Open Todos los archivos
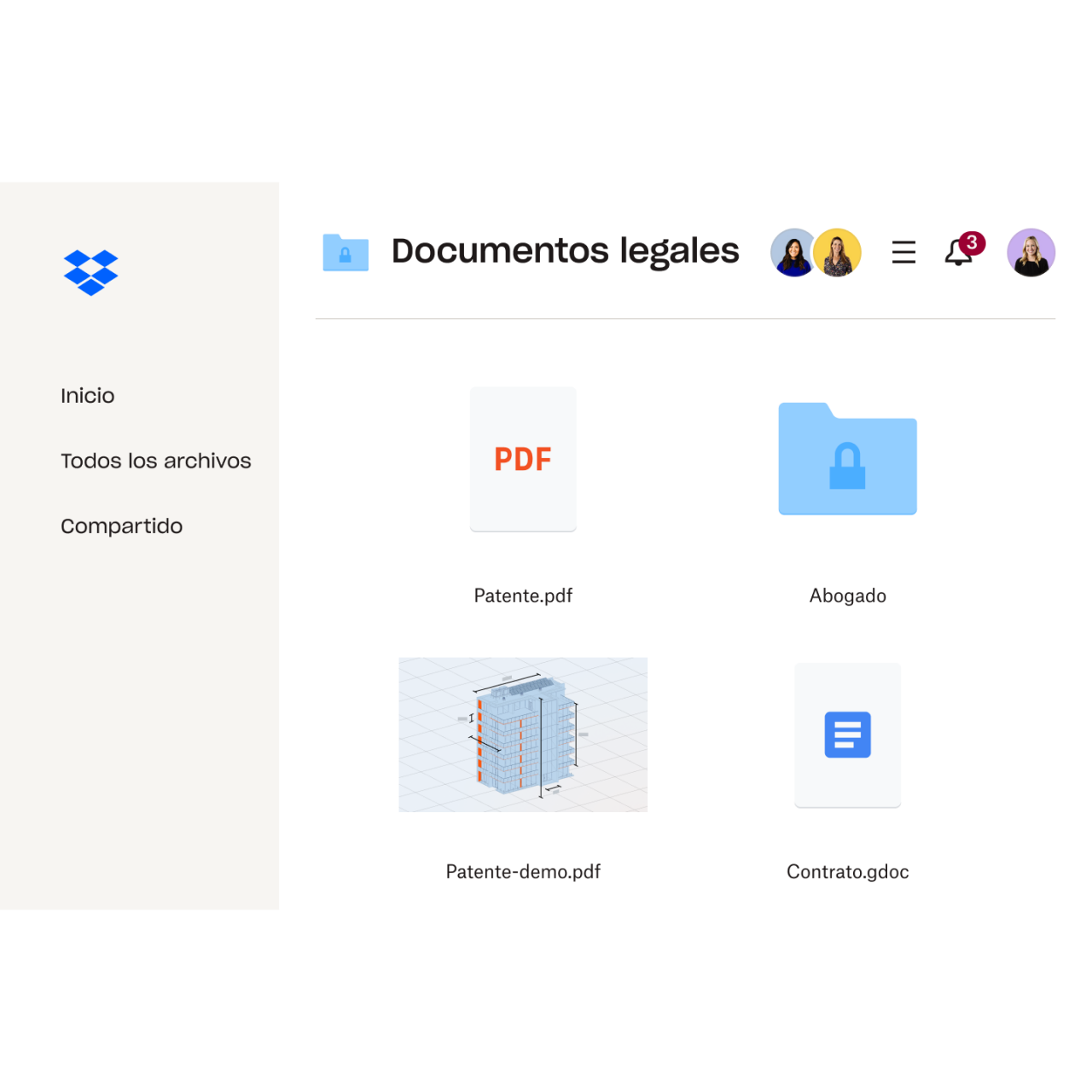This screenshot has width=1092, height=1092. [x=156, y=461]
